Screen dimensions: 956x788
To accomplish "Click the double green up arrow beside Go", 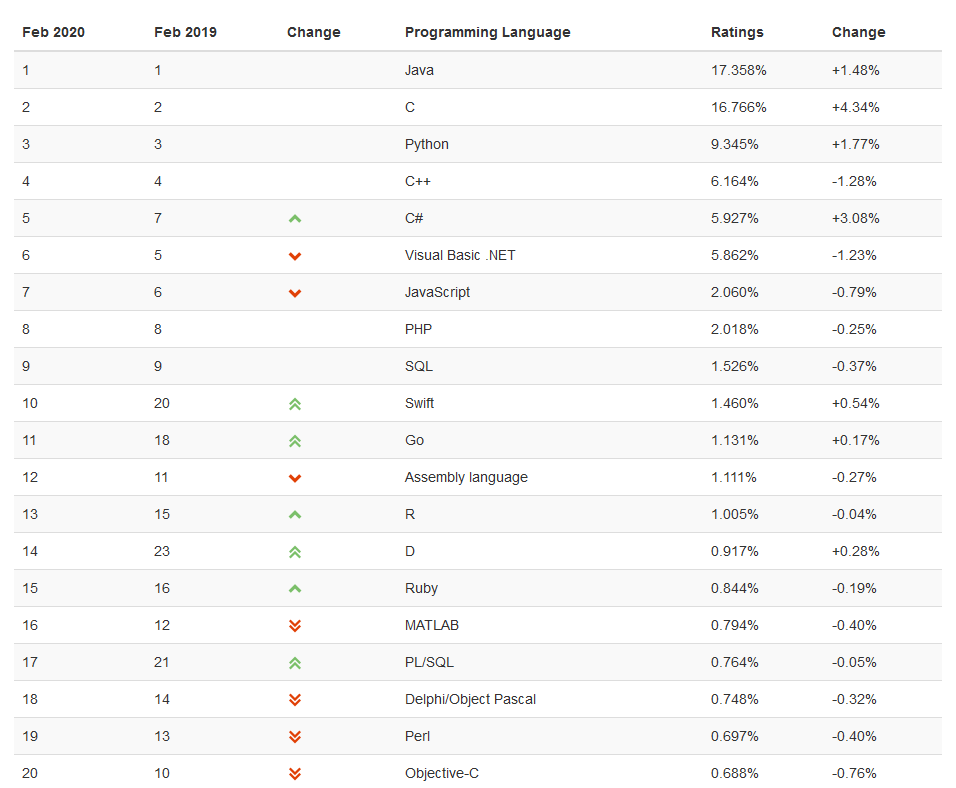I will click(x=295, y=441).
